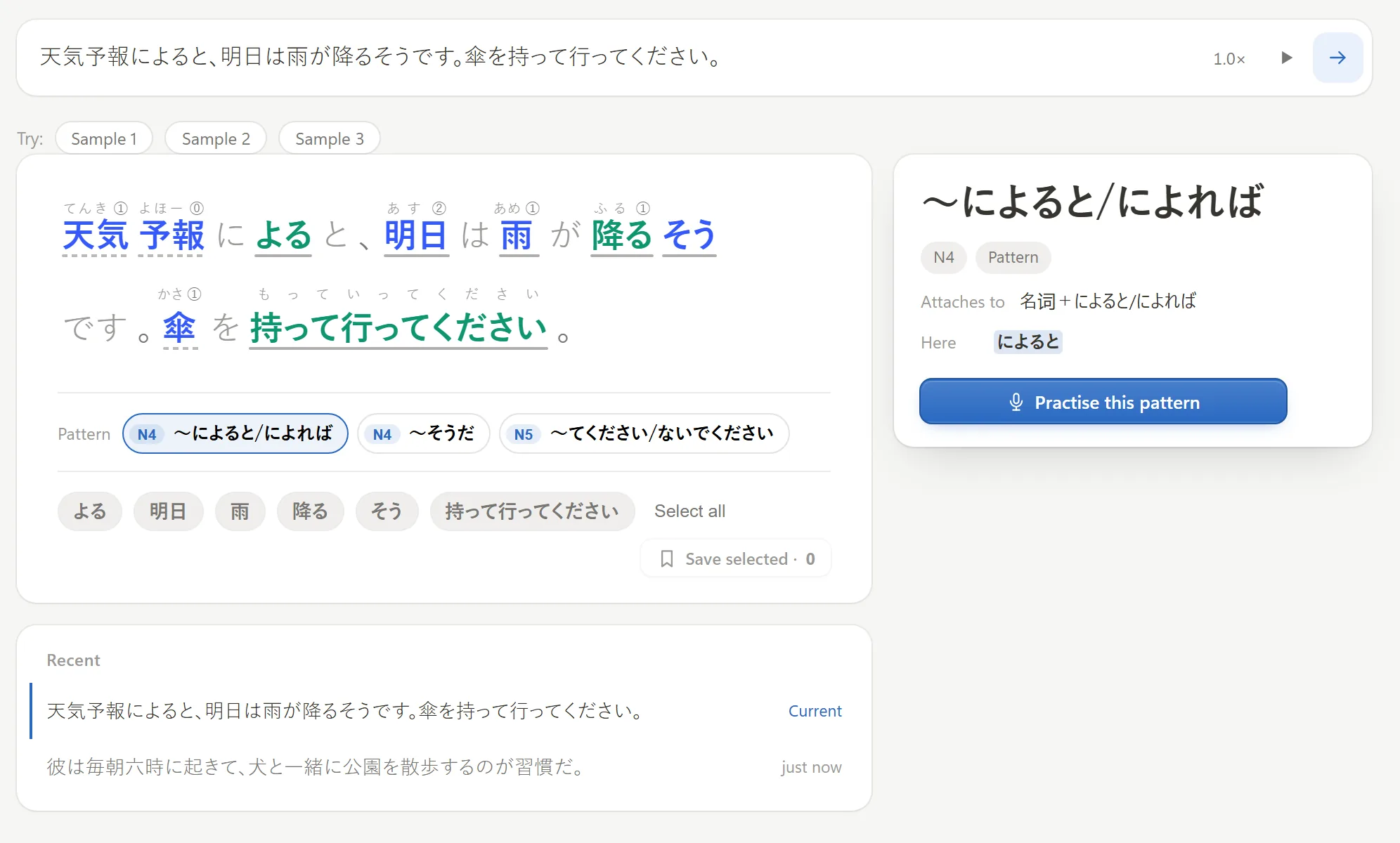The height and width of the screenshot is (843, 1400).
Task: Click the play audio triangle icon
Action: pyautogui.click(x=1286, y=58)
